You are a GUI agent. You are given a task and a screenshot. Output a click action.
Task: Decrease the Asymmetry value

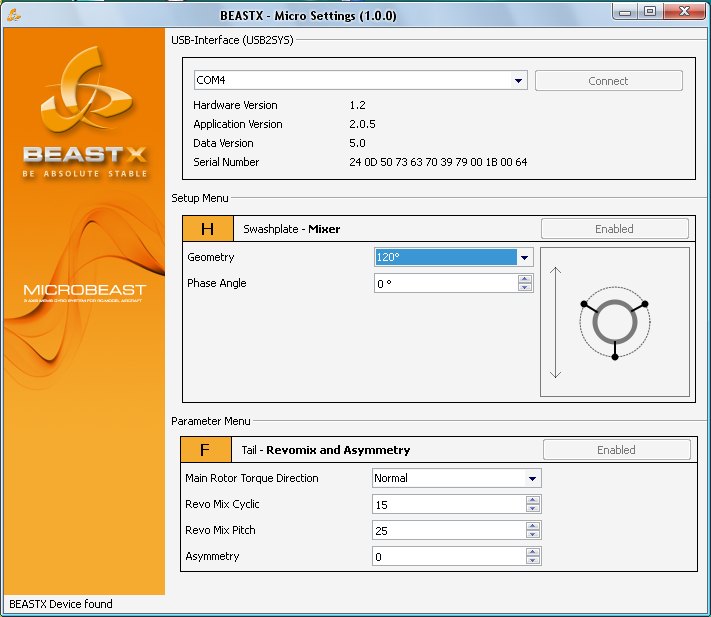(533, 560)
